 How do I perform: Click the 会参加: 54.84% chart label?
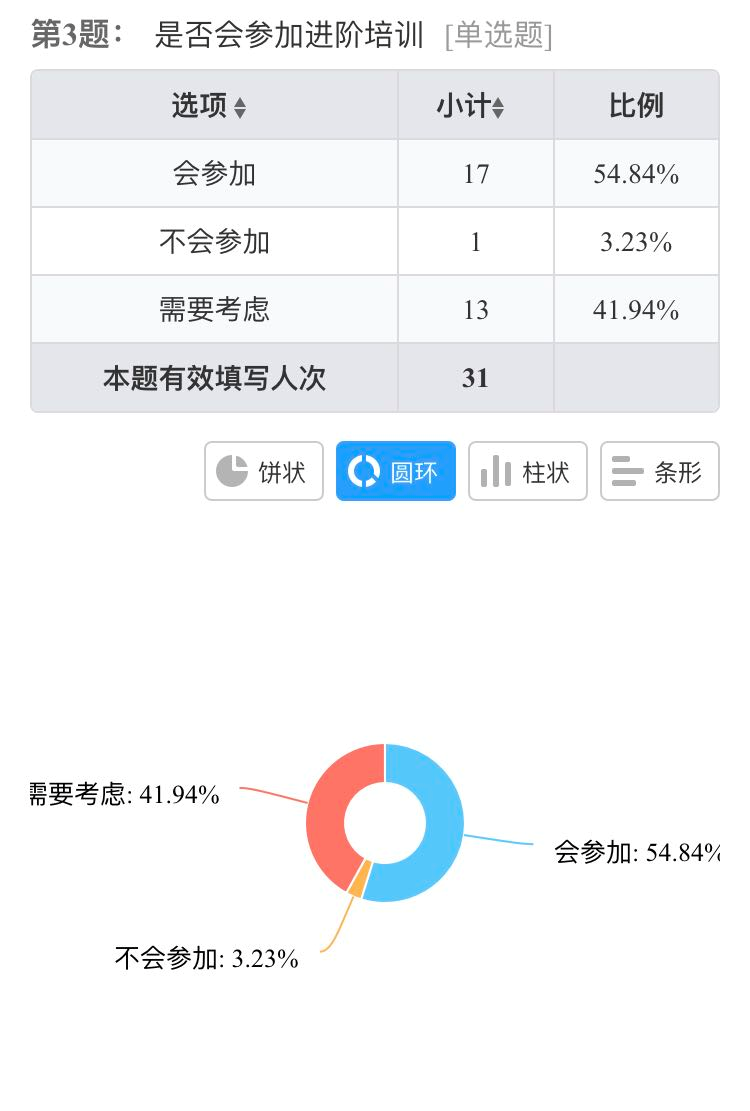[x=637, y=852]
